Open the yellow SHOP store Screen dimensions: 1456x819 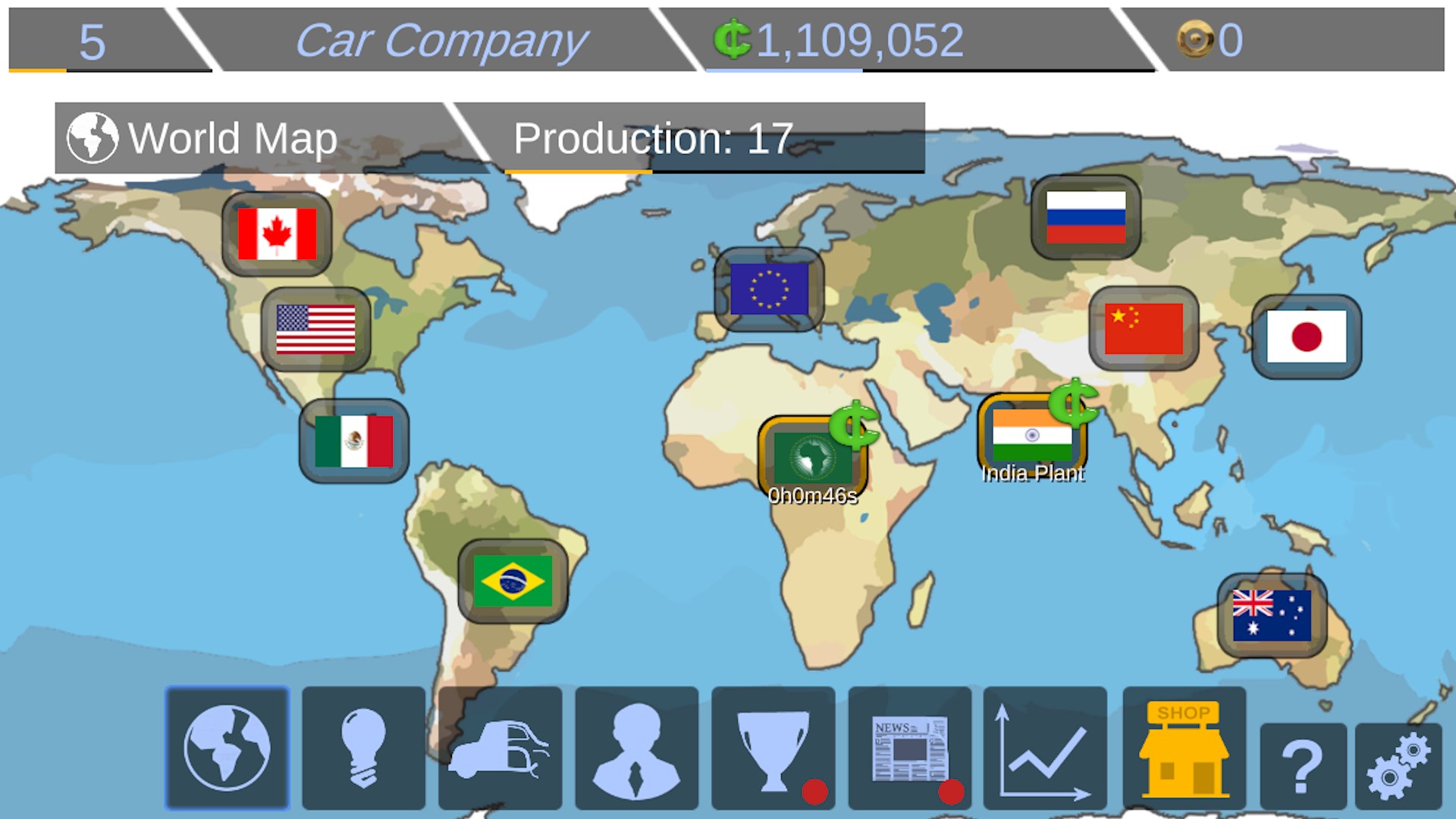[1184, 748]
